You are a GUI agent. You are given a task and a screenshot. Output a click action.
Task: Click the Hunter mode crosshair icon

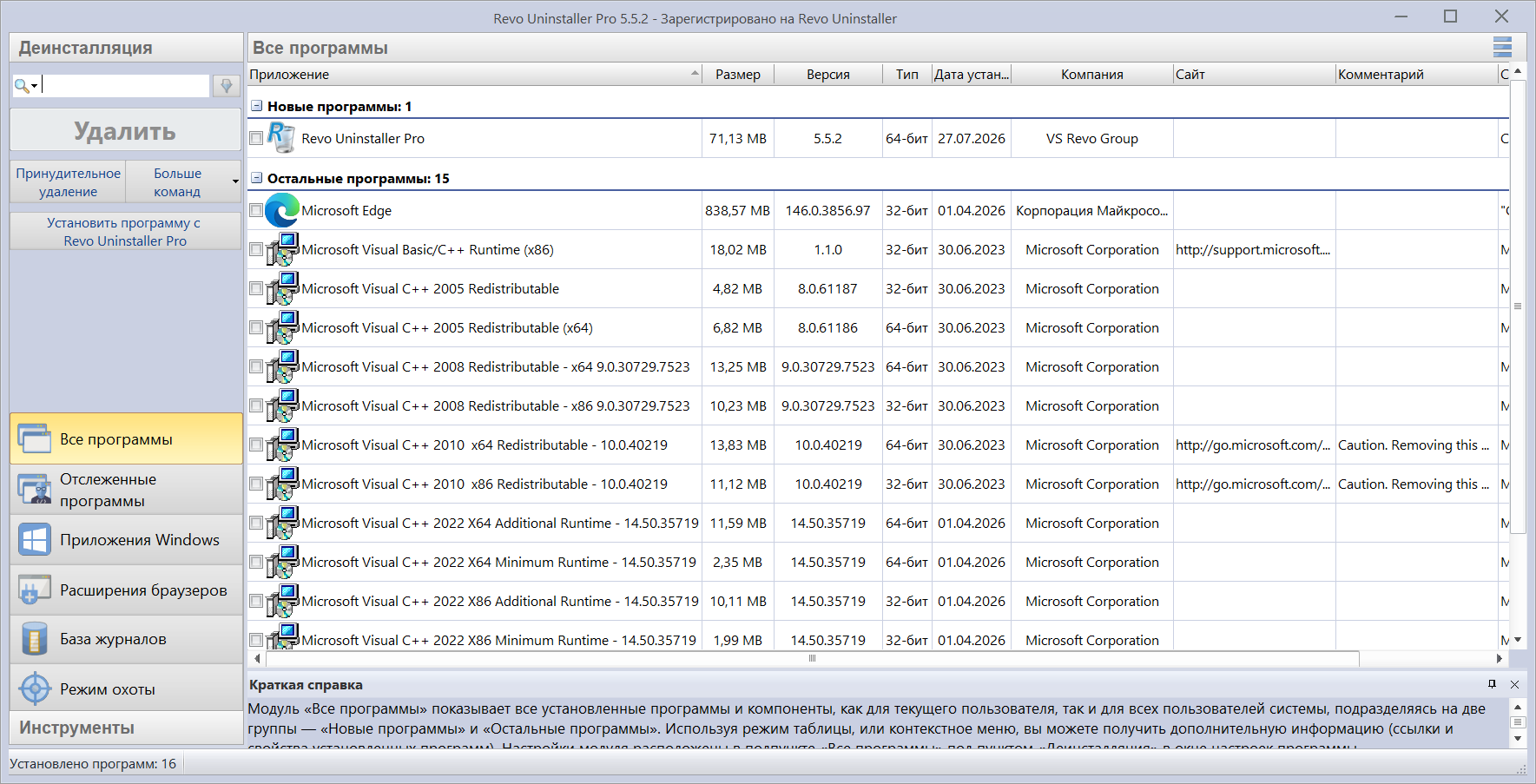pyautogui.click(x=35, y=689)
